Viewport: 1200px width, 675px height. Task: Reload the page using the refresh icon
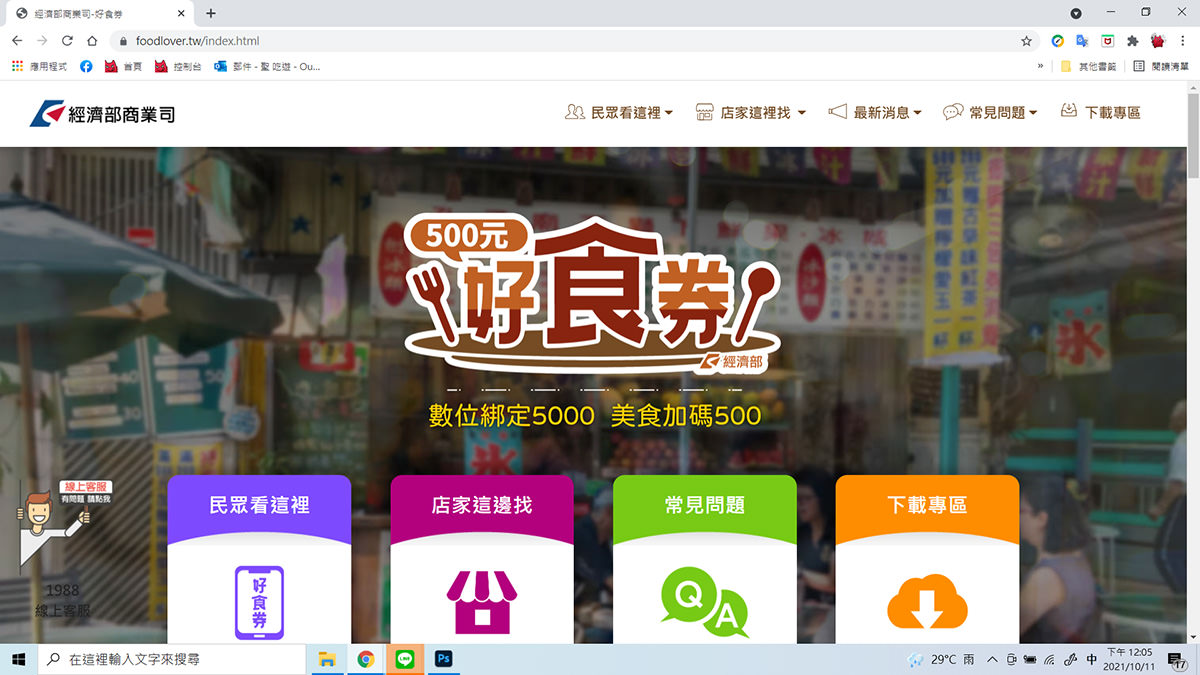pyautogui.click(x=67, y=41)
